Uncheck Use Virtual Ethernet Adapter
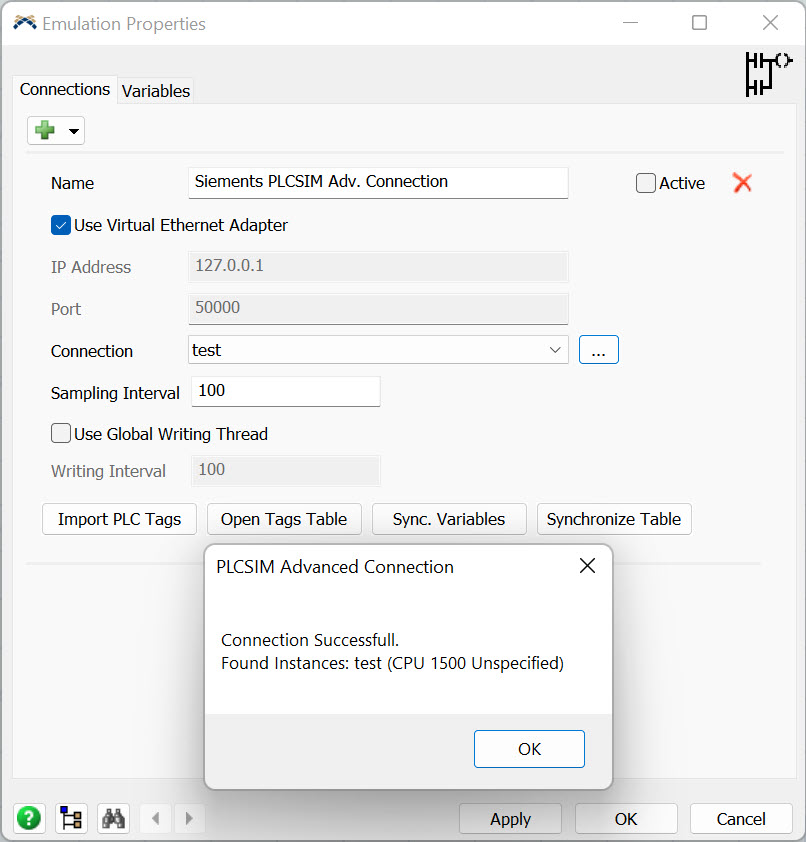 [x=61, y=225]
